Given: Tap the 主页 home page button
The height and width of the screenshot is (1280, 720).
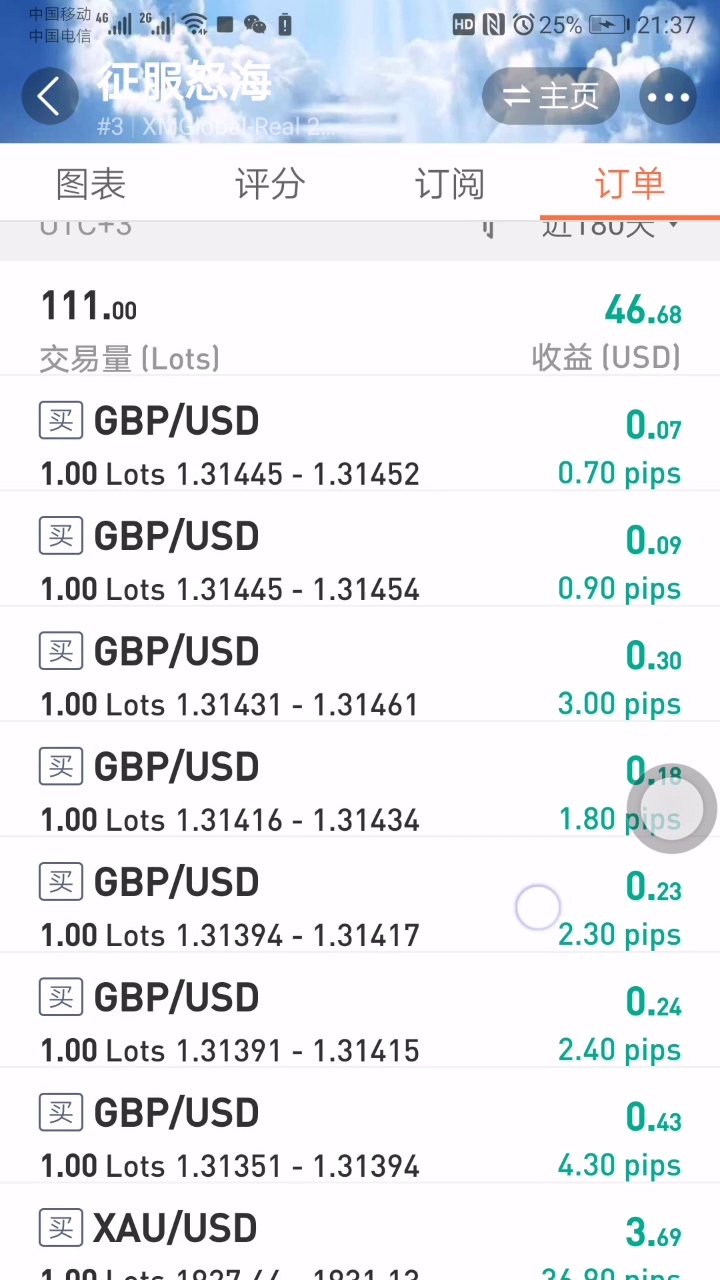Looking at the screenshot, I should [x=551, y=96].
